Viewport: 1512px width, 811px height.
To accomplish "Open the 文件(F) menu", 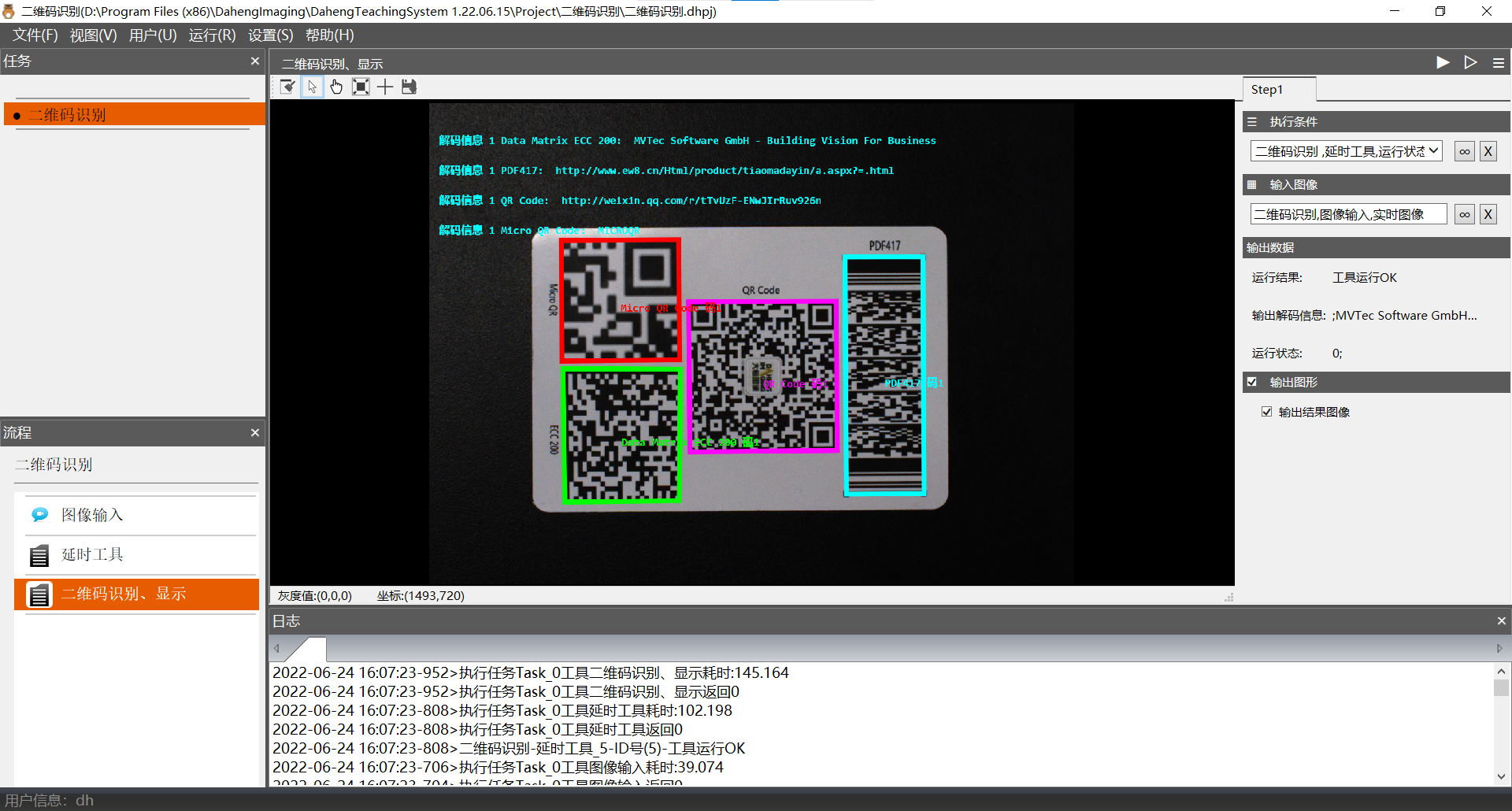I will pyautogui.click(x=35, y=35).
